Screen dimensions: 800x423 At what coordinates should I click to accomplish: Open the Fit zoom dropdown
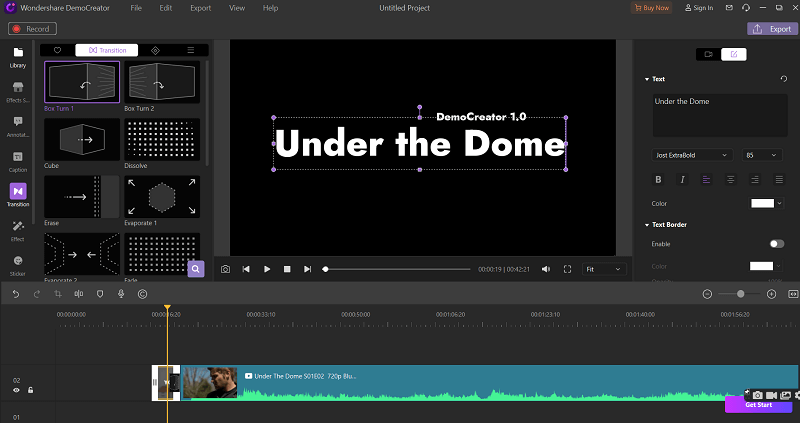click(604, 269)
